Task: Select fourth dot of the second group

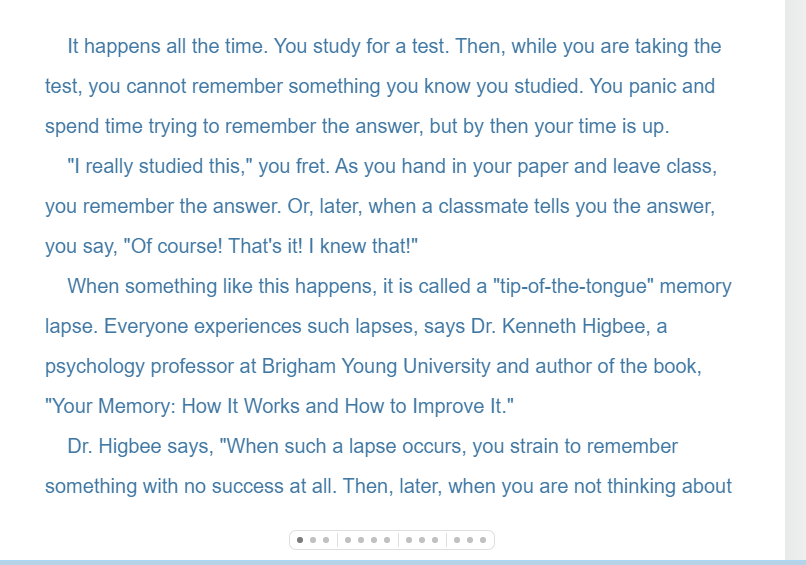Action: pos(387,540)
